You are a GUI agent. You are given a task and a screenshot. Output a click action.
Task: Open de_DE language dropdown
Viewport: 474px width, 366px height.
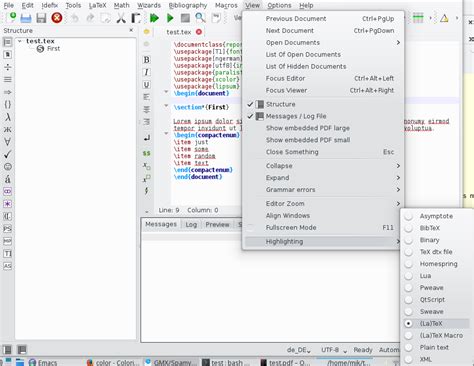click(299, 350)
